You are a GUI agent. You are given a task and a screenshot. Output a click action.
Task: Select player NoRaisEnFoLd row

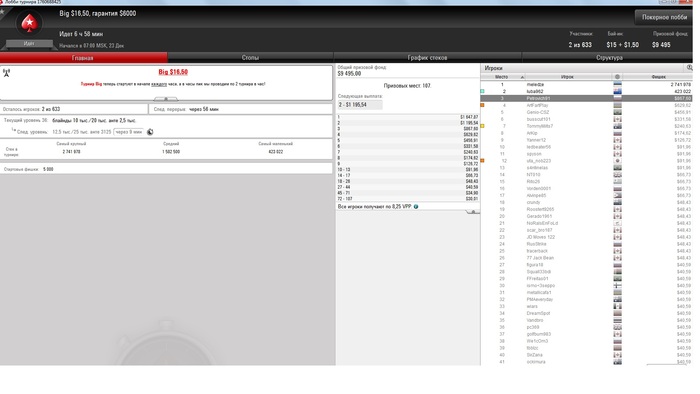(586, 223)
